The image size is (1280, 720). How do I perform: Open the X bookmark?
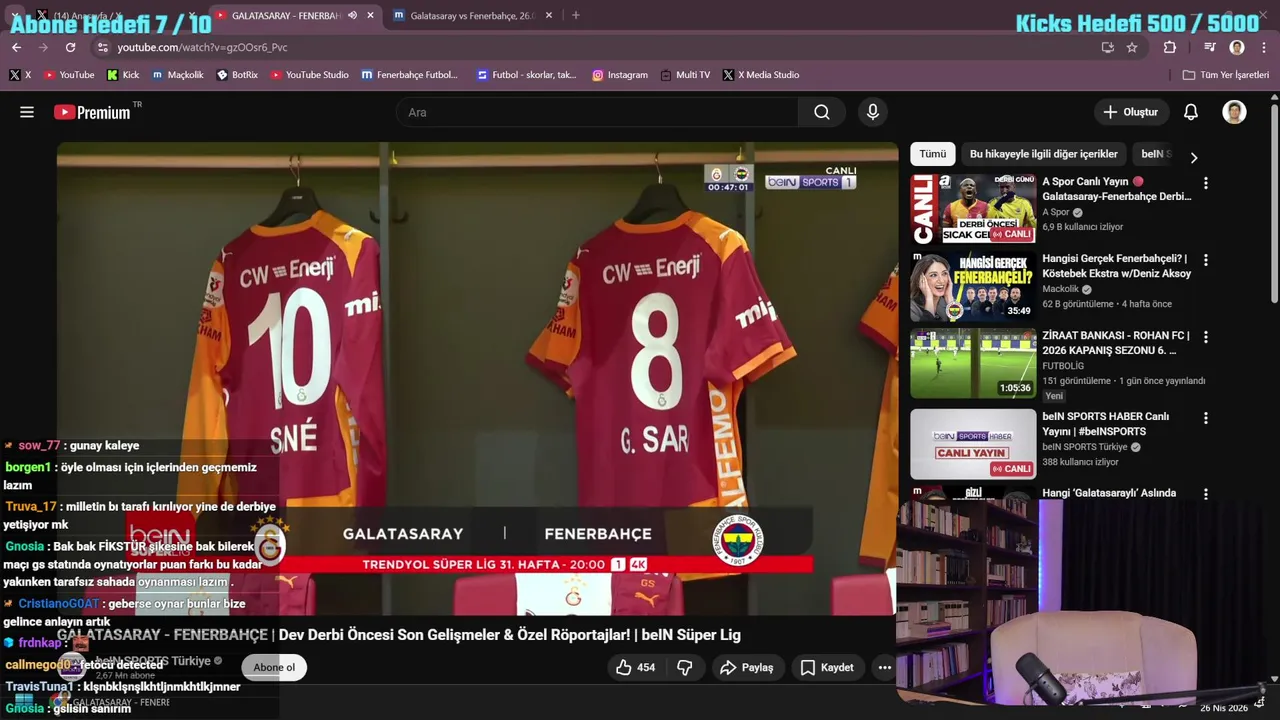[20, 75]
